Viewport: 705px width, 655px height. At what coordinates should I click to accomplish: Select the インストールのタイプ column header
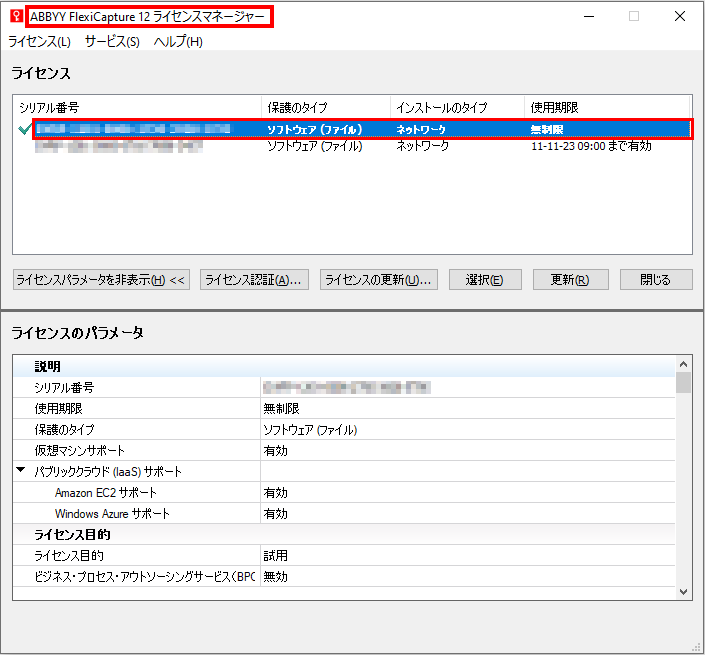[457, 107]
